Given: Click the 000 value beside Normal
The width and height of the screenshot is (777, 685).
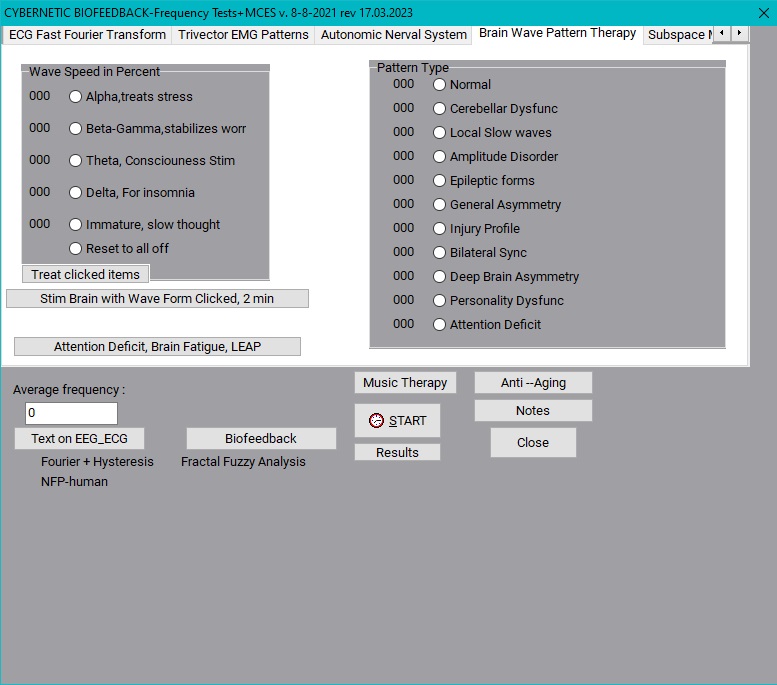Looking at the screenshot, I should [403, 84].
